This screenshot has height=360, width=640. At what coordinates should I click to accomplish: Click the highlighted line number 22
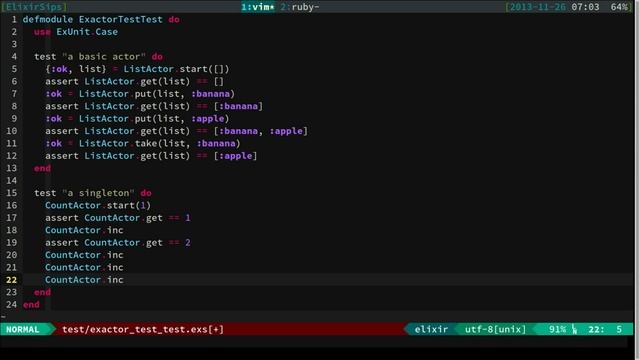pos(11,280)
